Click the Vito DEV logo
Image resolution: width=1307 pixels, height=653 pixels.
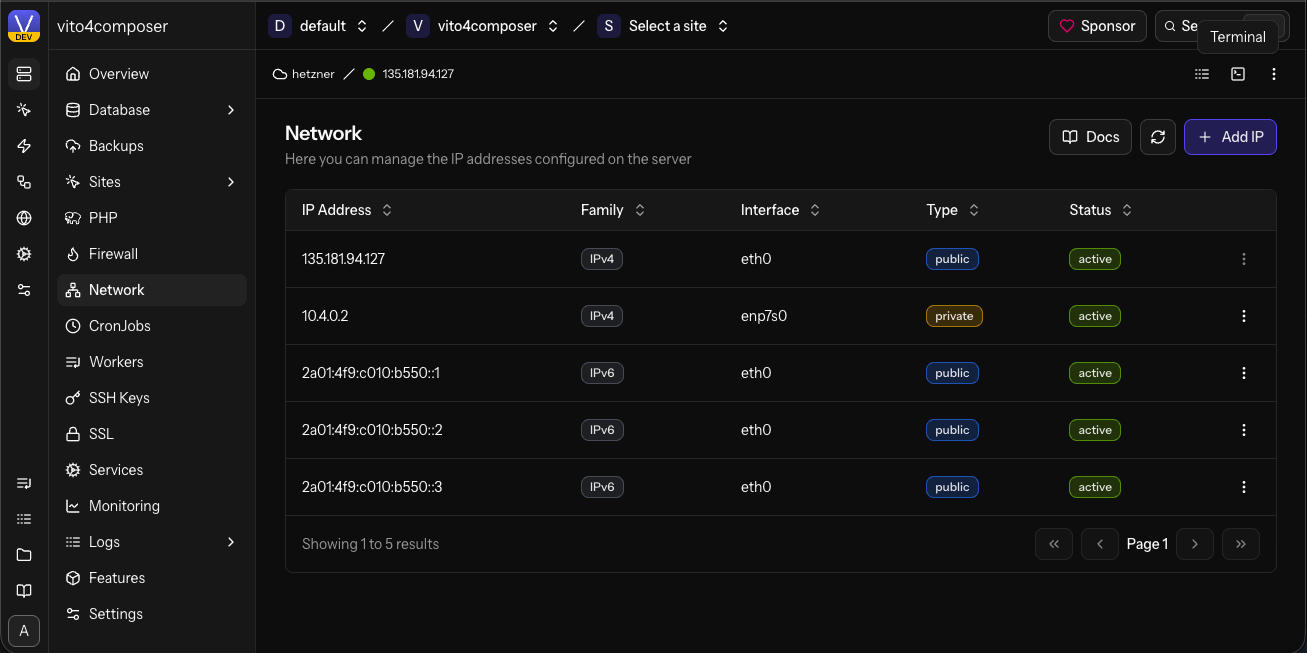click(x=24, y=26)
